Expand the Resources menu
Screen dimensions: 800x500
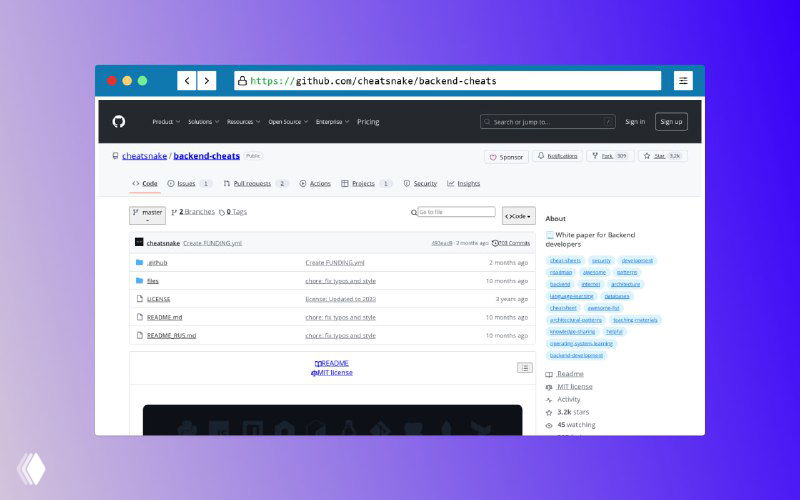tap(243, 122)
